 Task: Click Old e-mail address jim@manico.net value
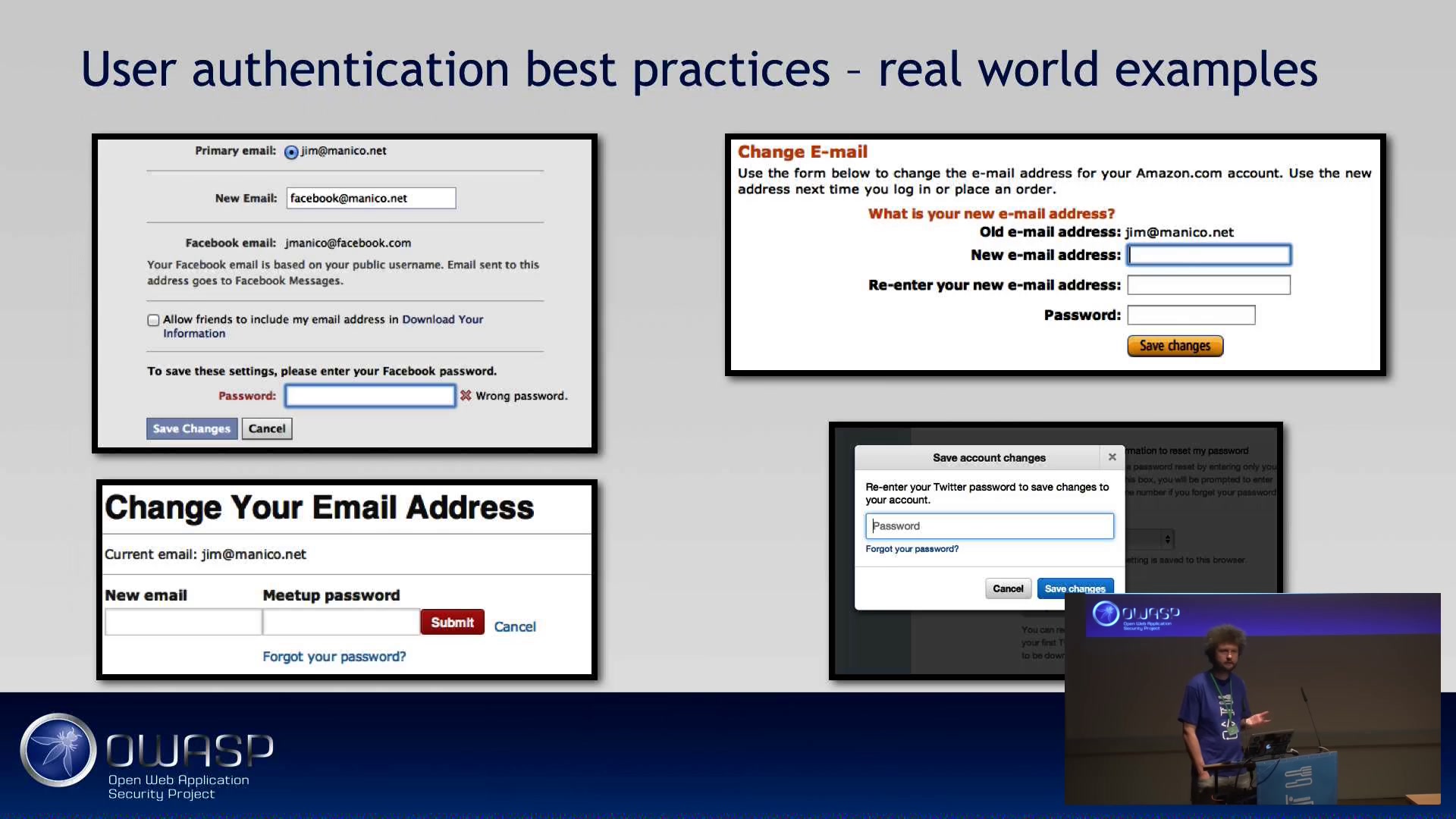(1179, 232)
